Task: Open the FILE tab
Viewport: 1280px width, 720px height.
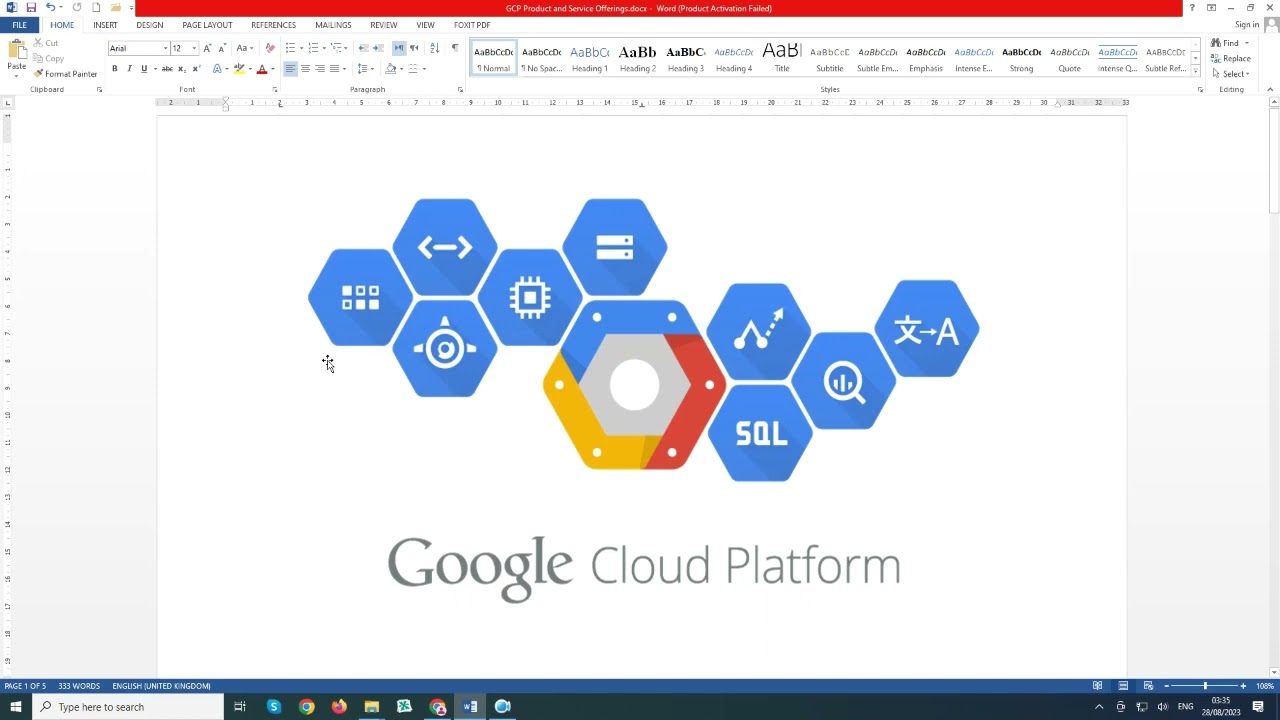Action: [19, 25]
